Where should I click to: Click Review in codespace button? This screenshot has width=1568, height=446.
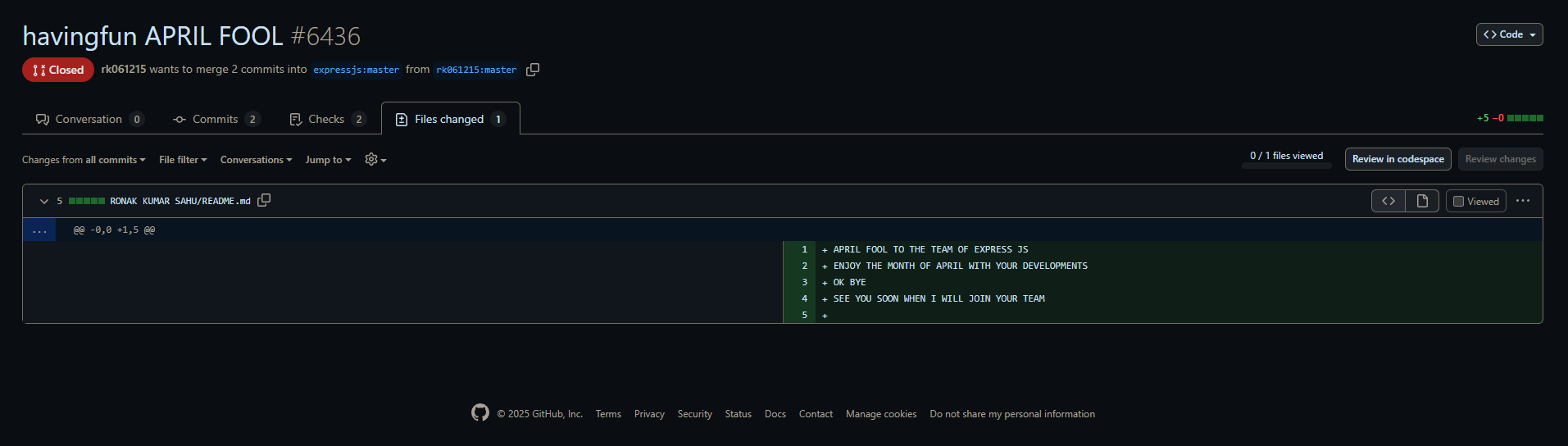point(1398,159)
